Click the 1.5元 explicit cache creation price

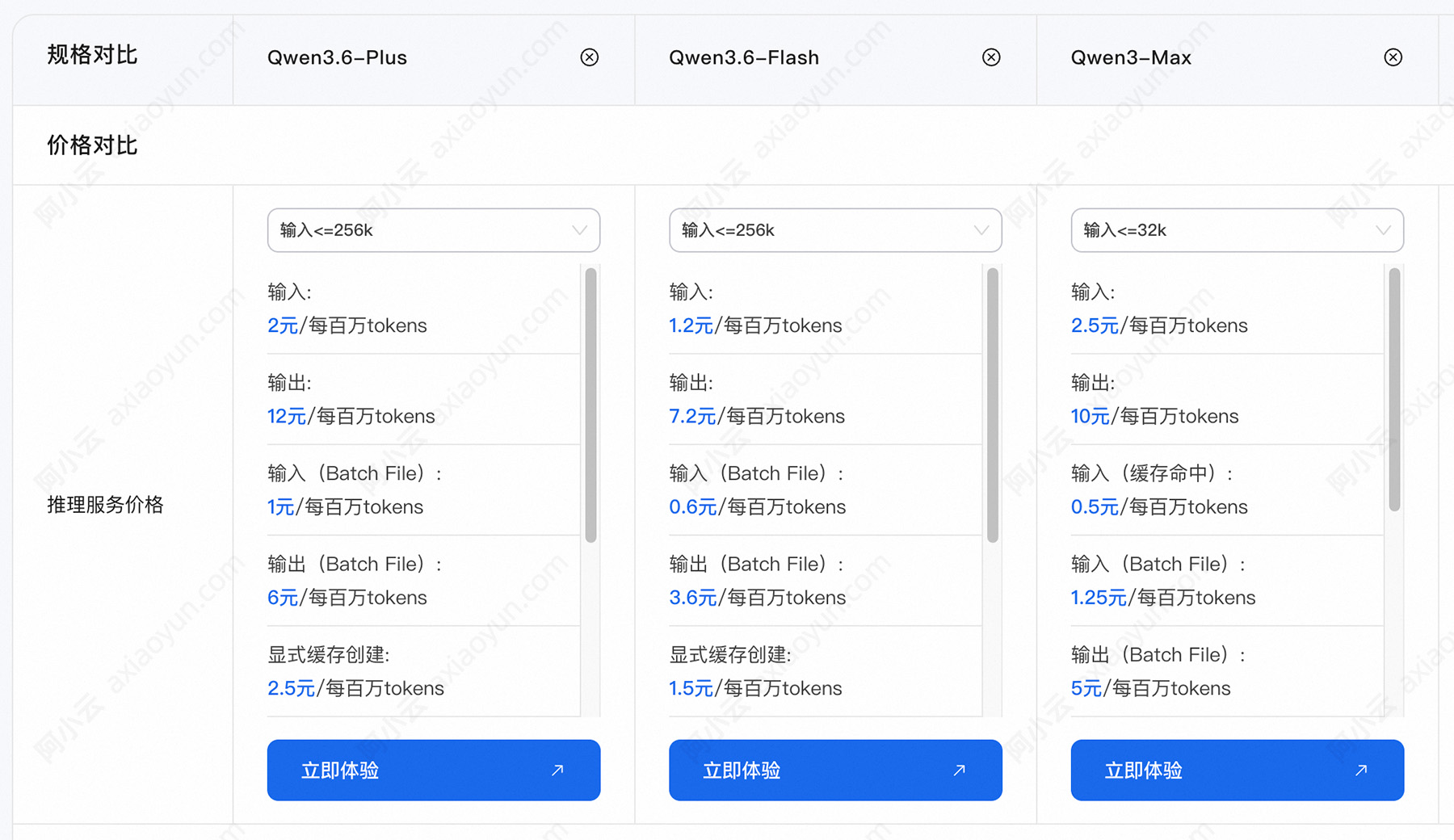pos(691,688)
